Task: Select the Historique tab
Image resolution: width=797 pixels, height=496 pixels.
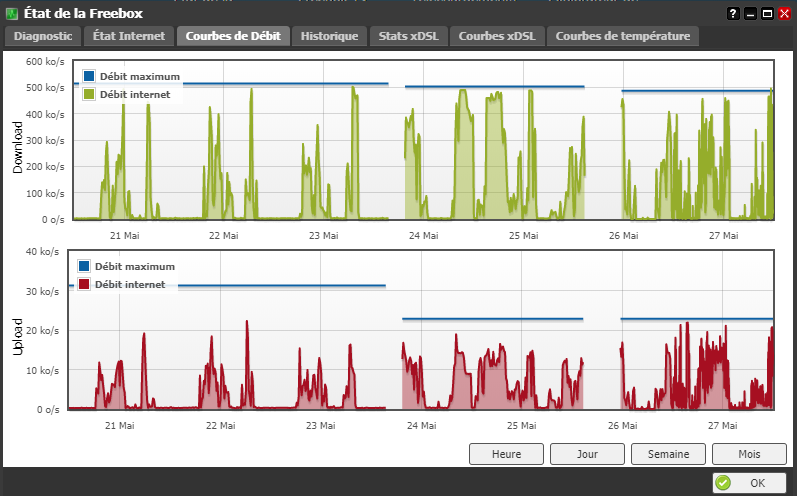Action: [x=329, y=36]
